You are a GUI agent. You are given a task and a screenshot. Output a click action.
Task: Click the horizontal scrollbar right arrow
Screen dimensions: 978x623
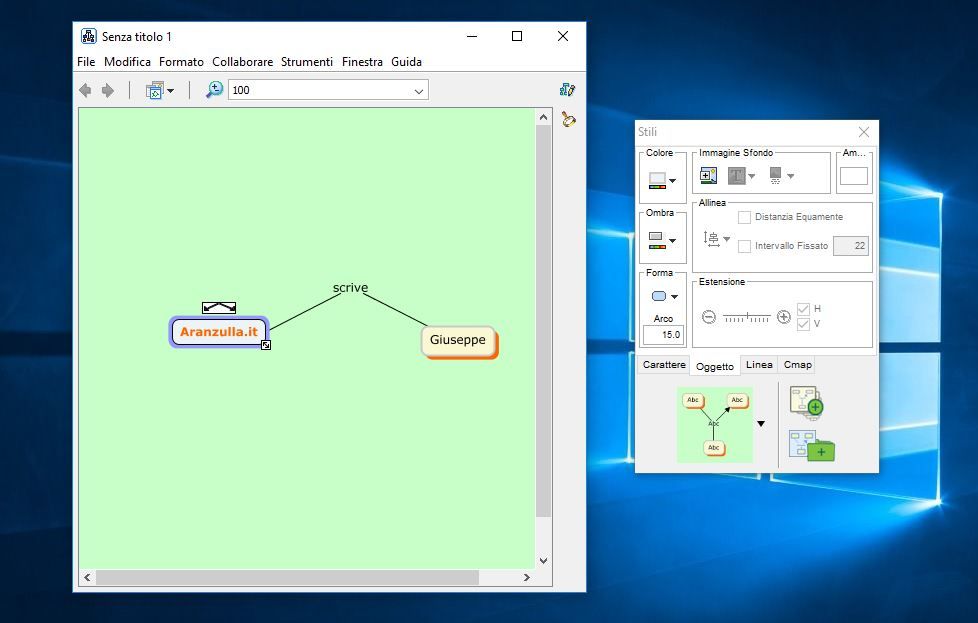[526, 577]
